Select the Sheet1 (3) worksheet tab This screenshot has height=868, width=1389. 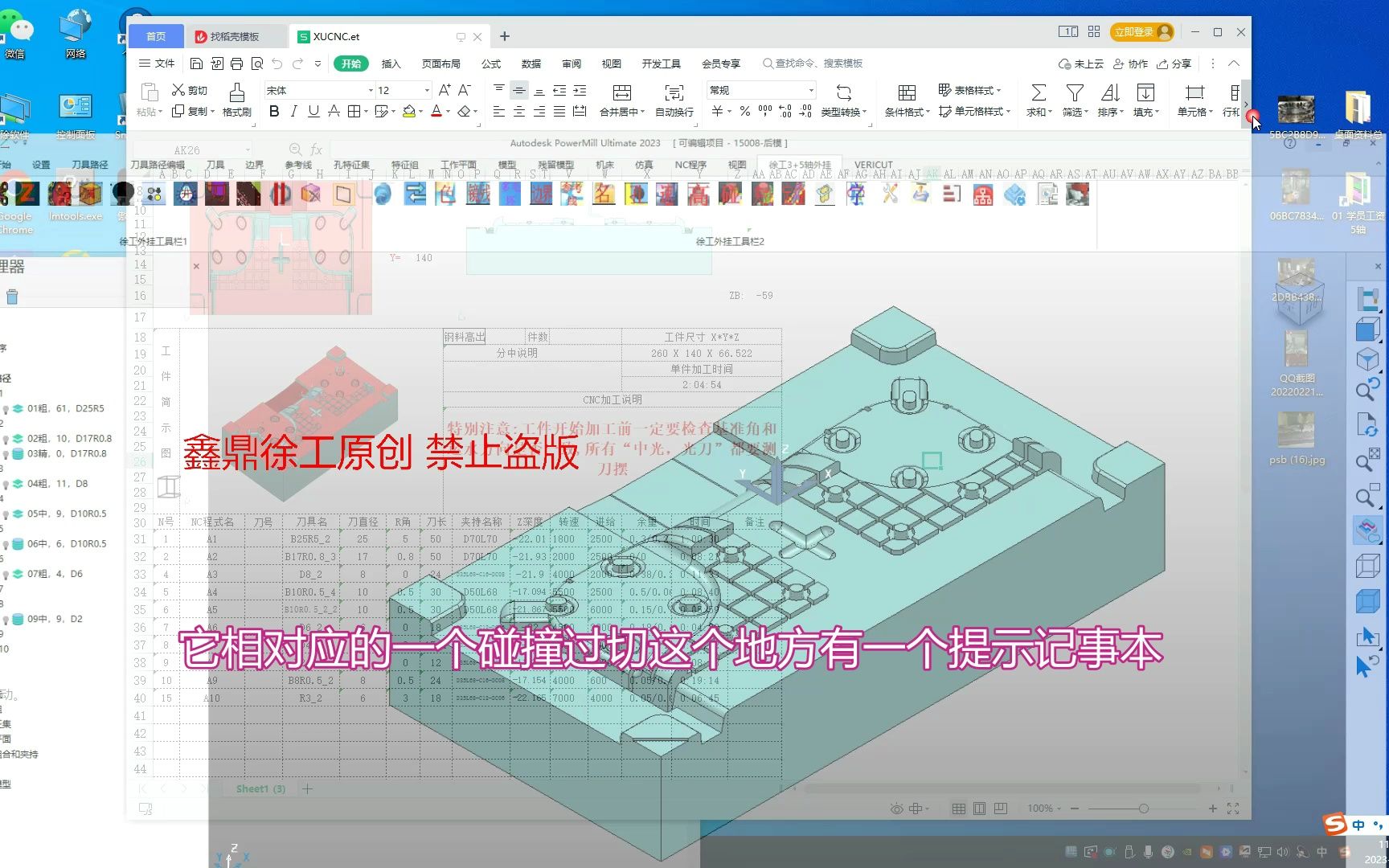[260, 788]
